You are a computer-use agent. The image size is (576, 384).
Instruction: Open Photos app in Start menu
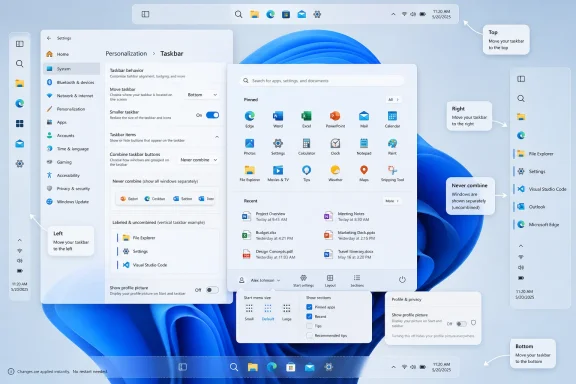(249, 146)
